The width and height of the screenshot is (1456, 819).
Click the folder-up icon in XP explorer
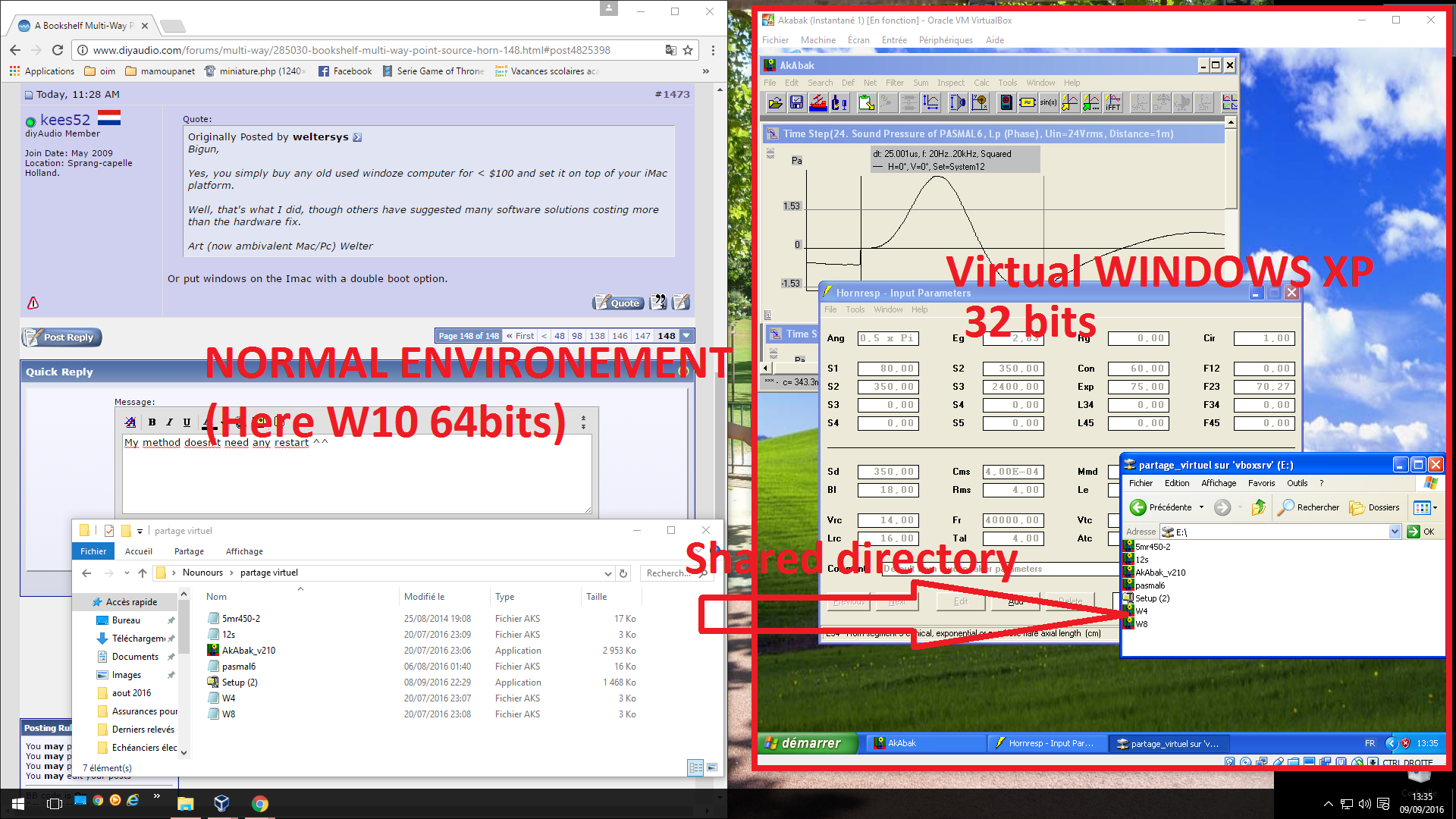click(1259, 507)
